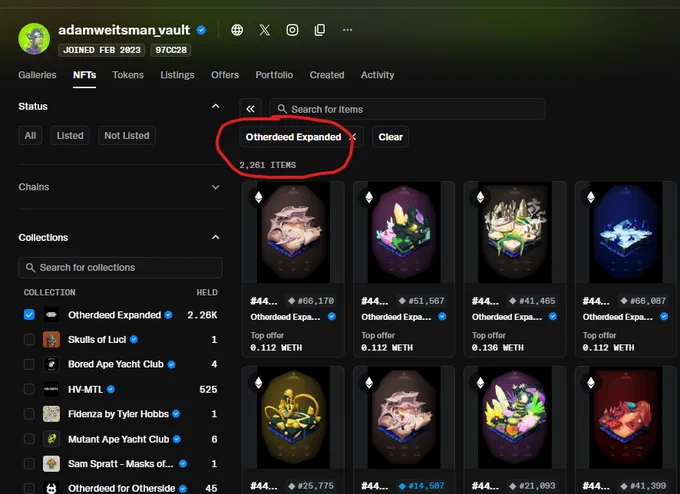Click the Ethereum icon on card #21,093
This screenshot has width=680, height=494.
(x=480, y=383)
